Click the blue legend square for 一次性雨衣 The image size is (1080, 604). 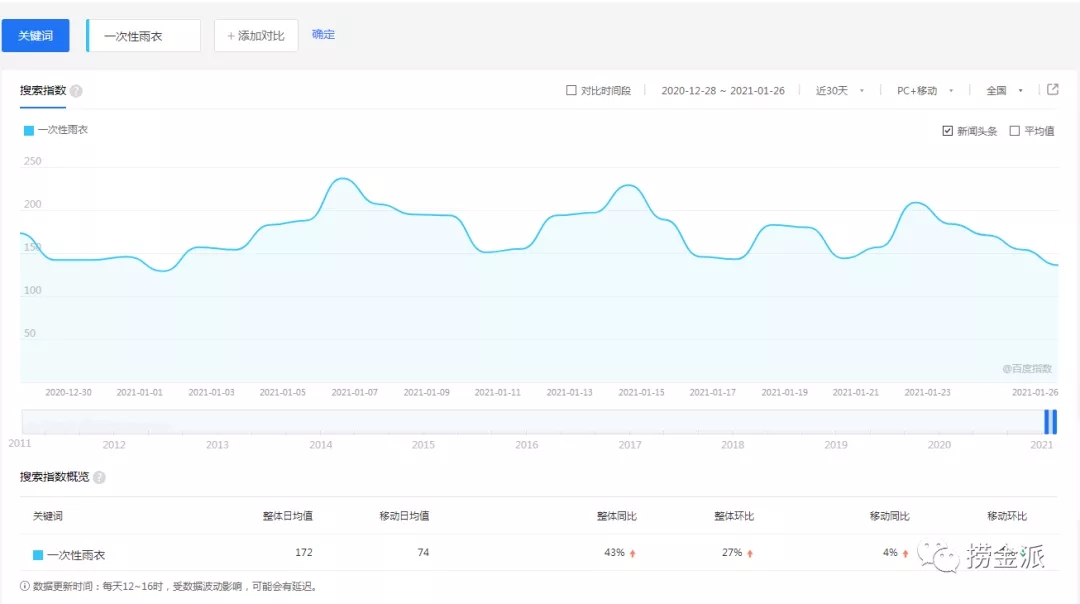click(x=29, y=130)
